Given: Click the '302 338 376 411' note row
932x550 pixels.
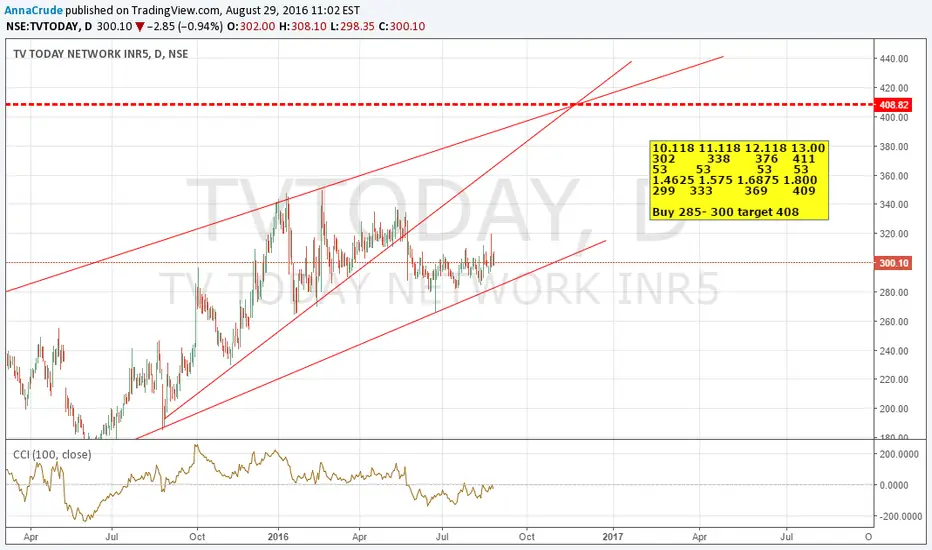Looking at the screenshot, I should tap(733, 158).
